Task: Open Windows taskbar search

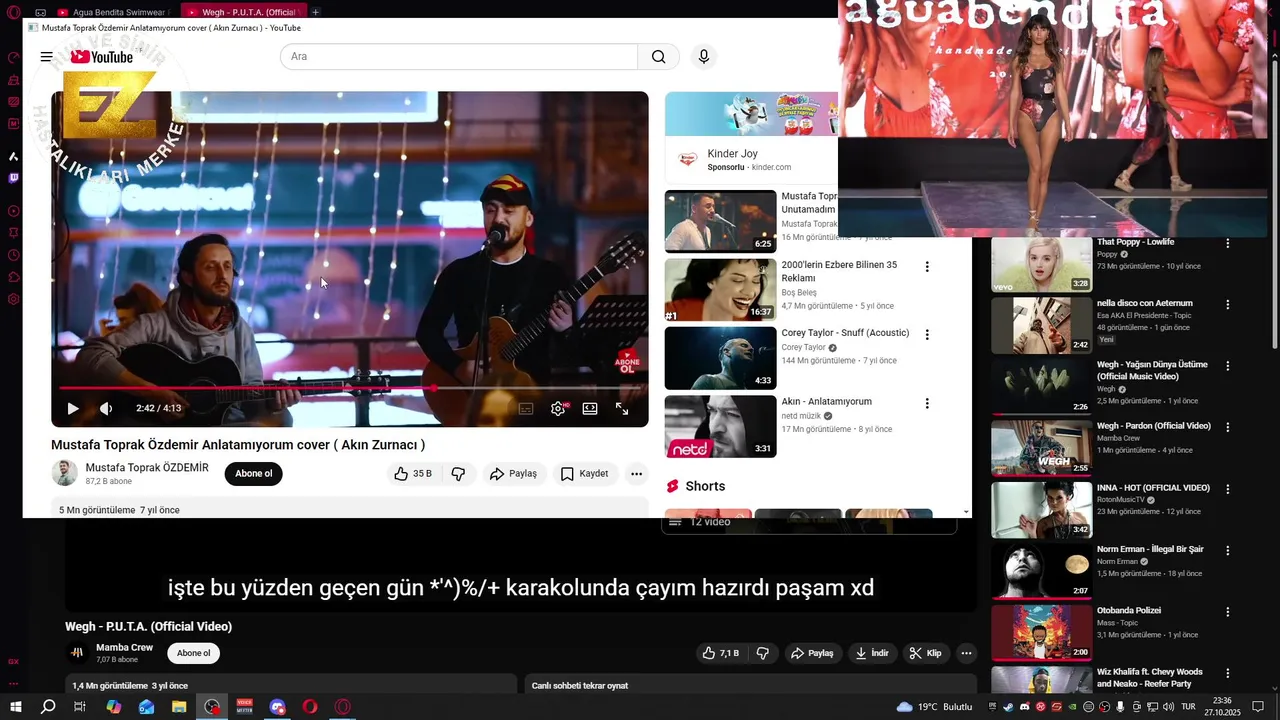Action: (48, 707)
